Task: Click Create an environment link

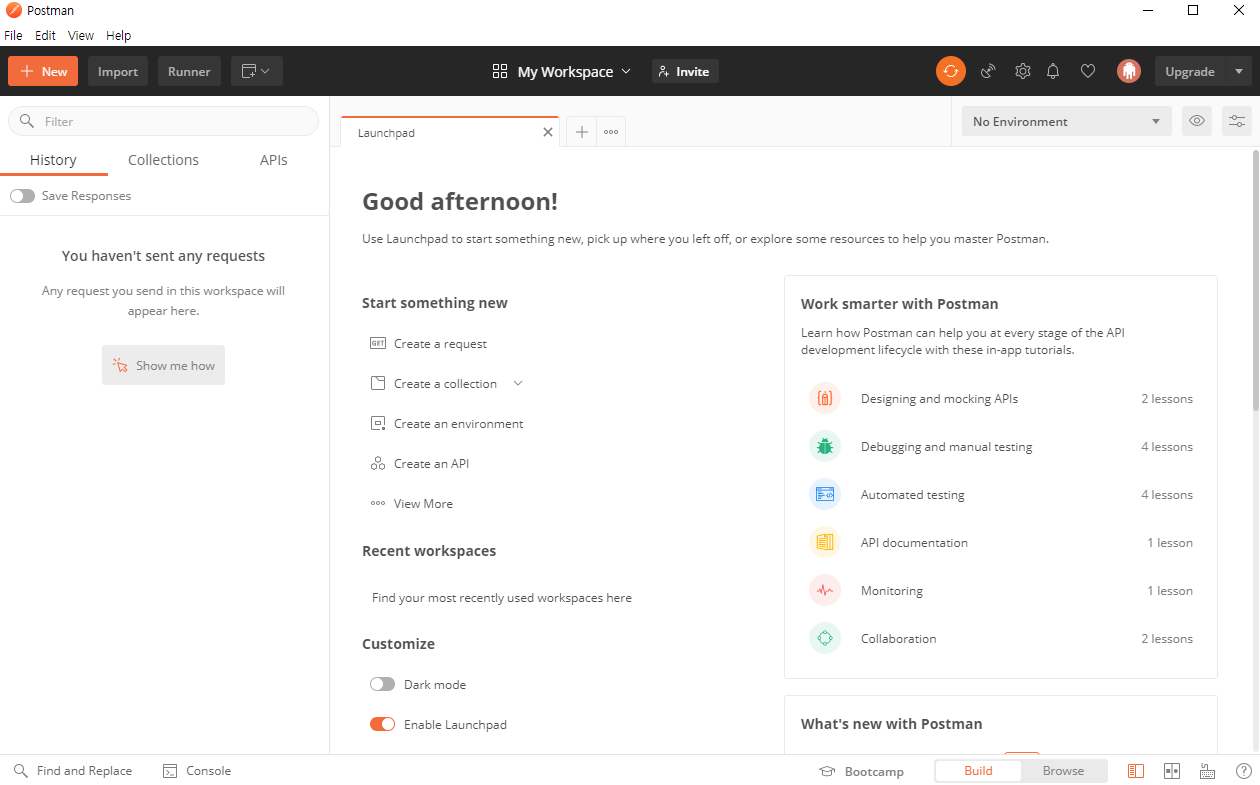Action: point(458,423)
